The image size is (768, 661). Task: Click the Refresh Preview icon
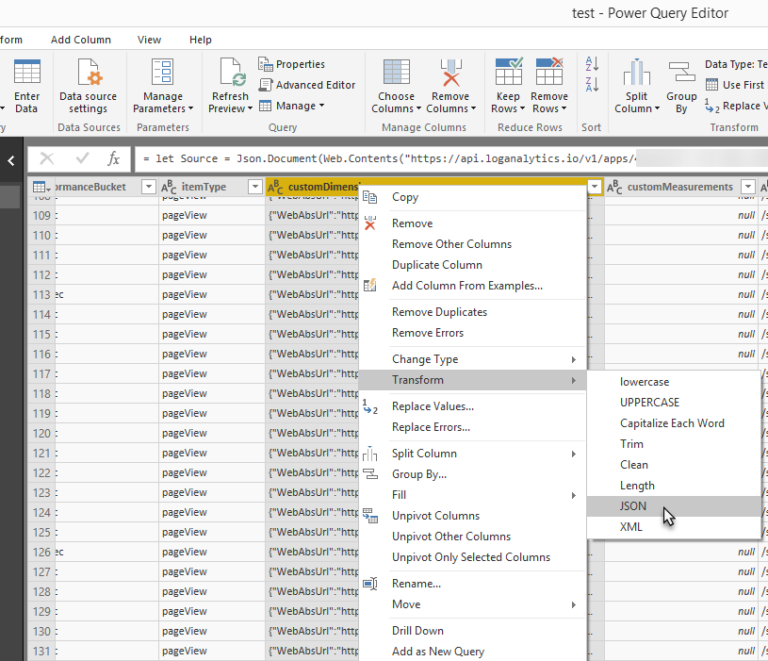click(x=231, y=72)
